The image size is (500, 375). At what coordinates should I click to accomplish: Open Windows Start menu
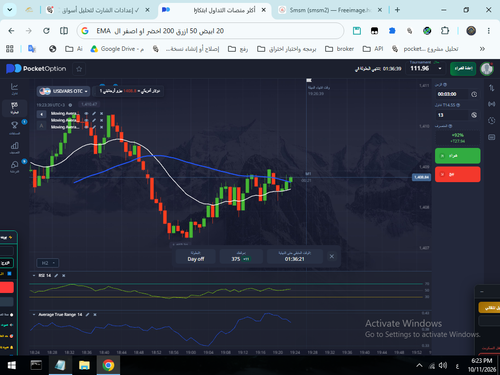[x=11, y=365]
